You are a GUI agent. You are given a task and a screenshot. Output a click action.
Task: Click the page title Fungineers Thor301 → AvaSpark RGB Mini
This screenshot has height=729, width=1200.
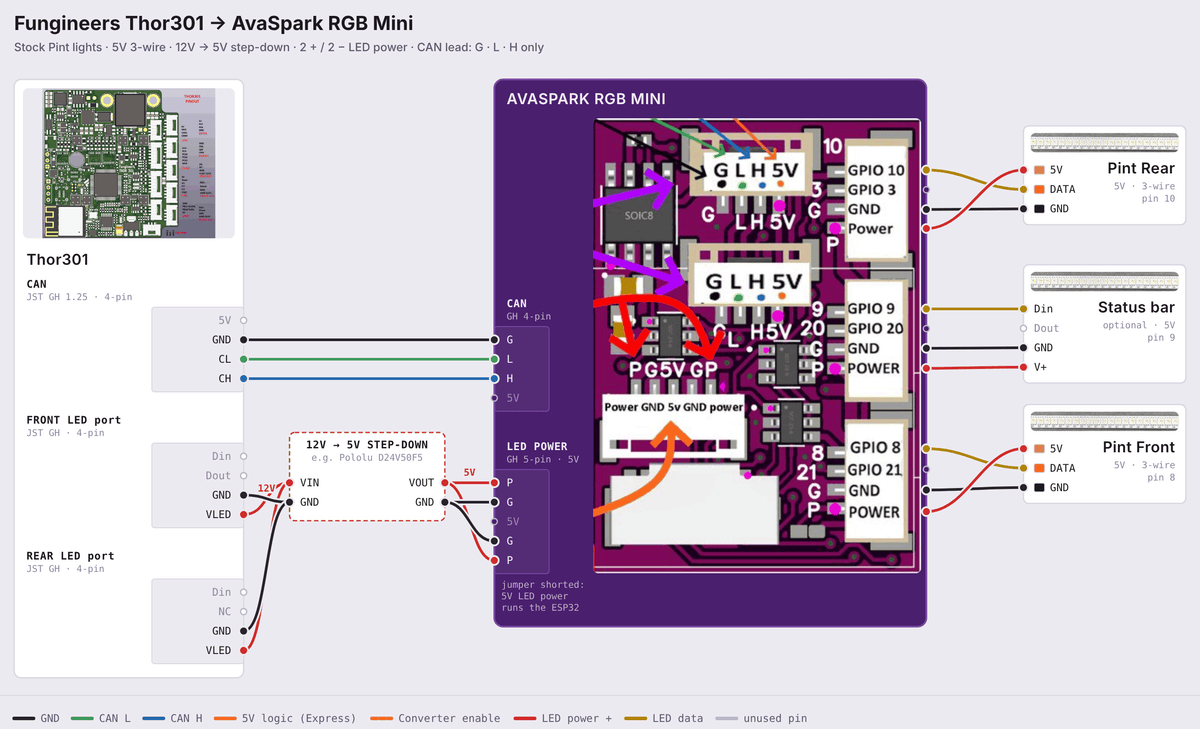[x=214, y=23]
